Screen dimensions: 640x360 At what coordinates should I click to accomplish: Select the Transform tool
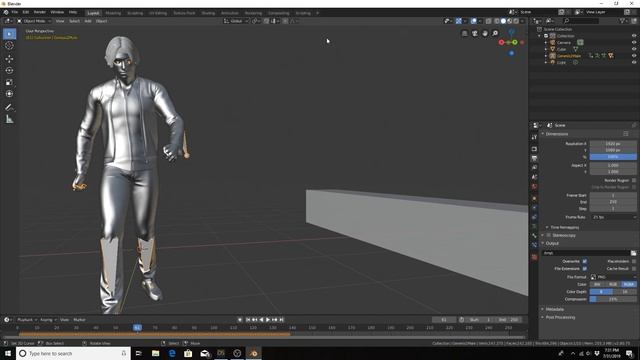point(9,94)
